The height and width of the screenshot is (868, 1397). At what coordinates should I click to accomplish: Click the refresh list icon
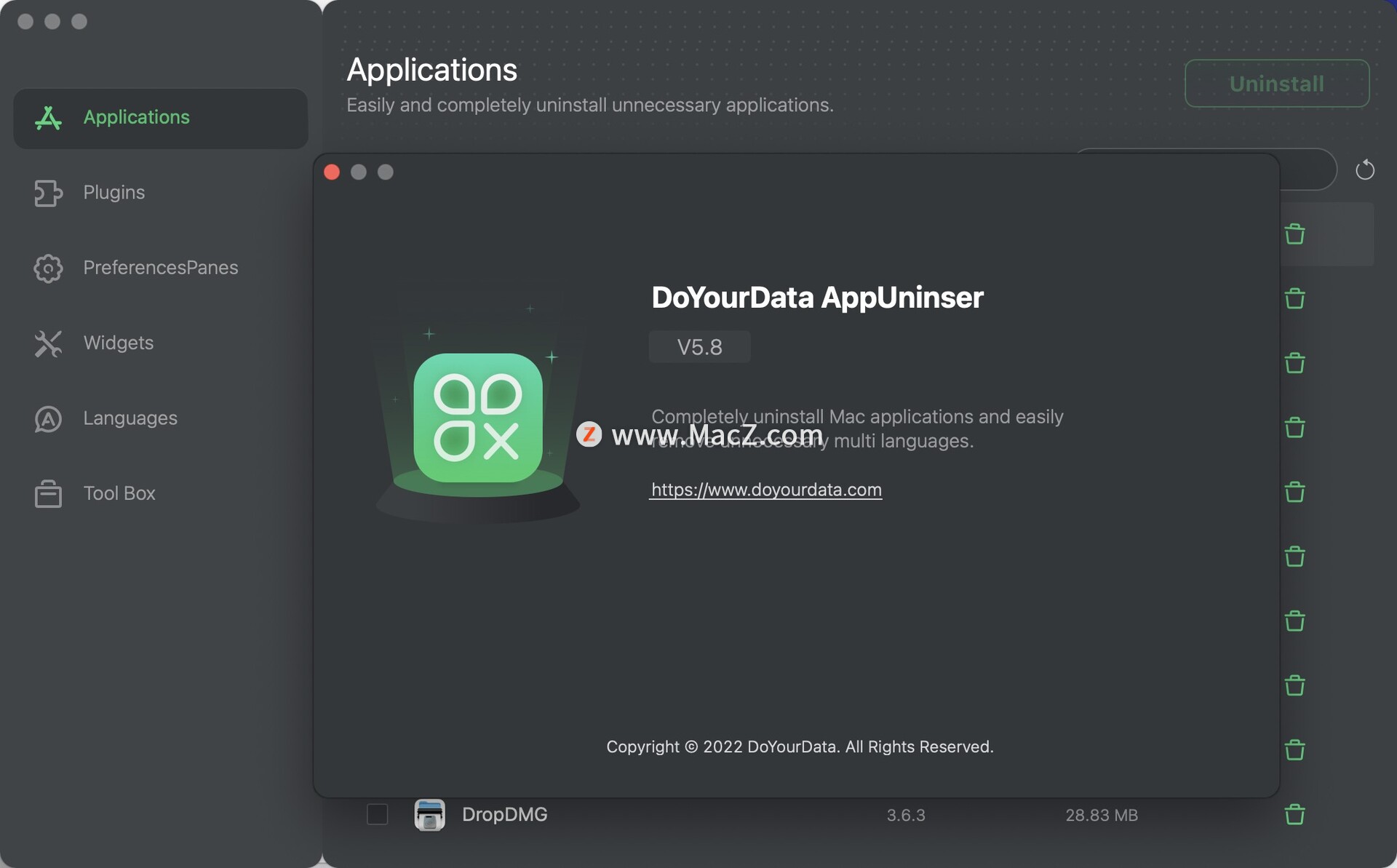[x=1364, y=170]
